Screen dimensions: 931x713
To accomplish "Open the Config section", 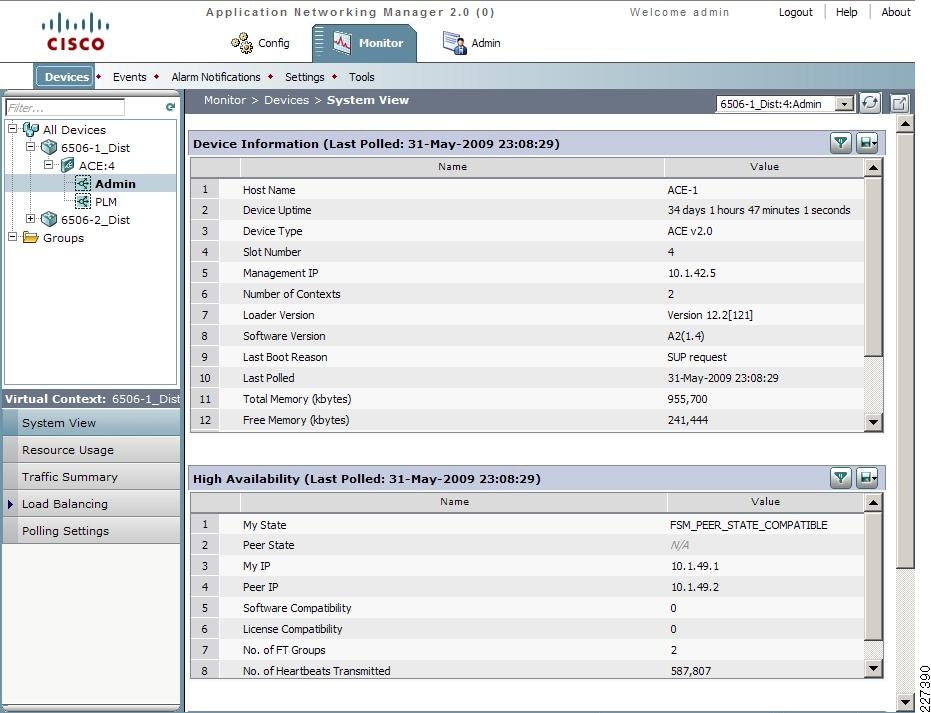I will (260, 43).
